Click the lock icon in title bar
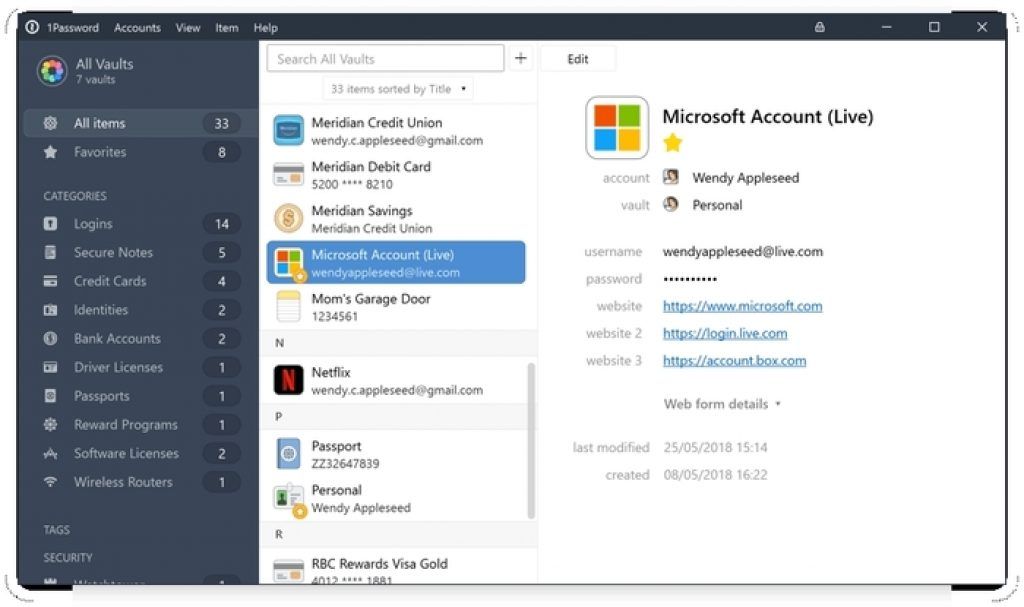 pyautogui.click(x=820, y=27)
